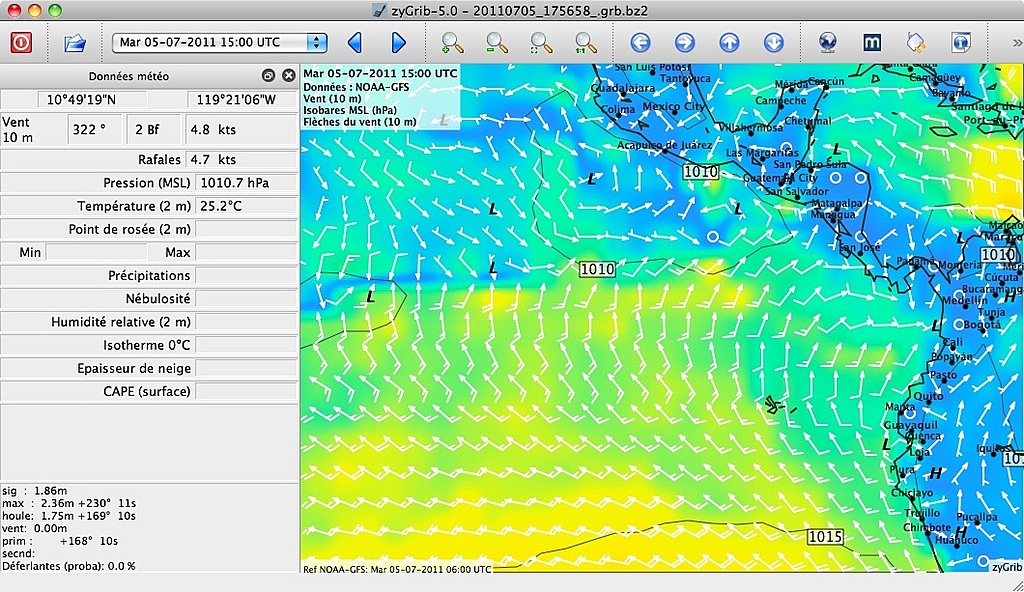Go to previous forecast time step
This screenshot has width=1024, height=592.
pos(354,43)
